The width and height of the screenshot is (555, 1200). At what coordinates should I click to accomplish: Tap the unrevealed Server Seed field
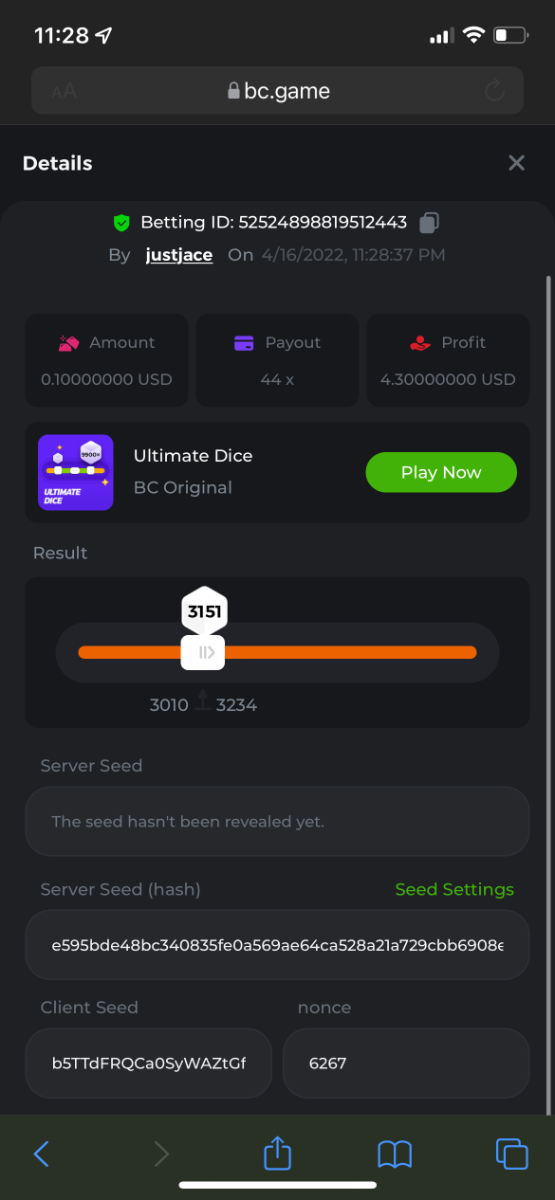coord(277,821)
